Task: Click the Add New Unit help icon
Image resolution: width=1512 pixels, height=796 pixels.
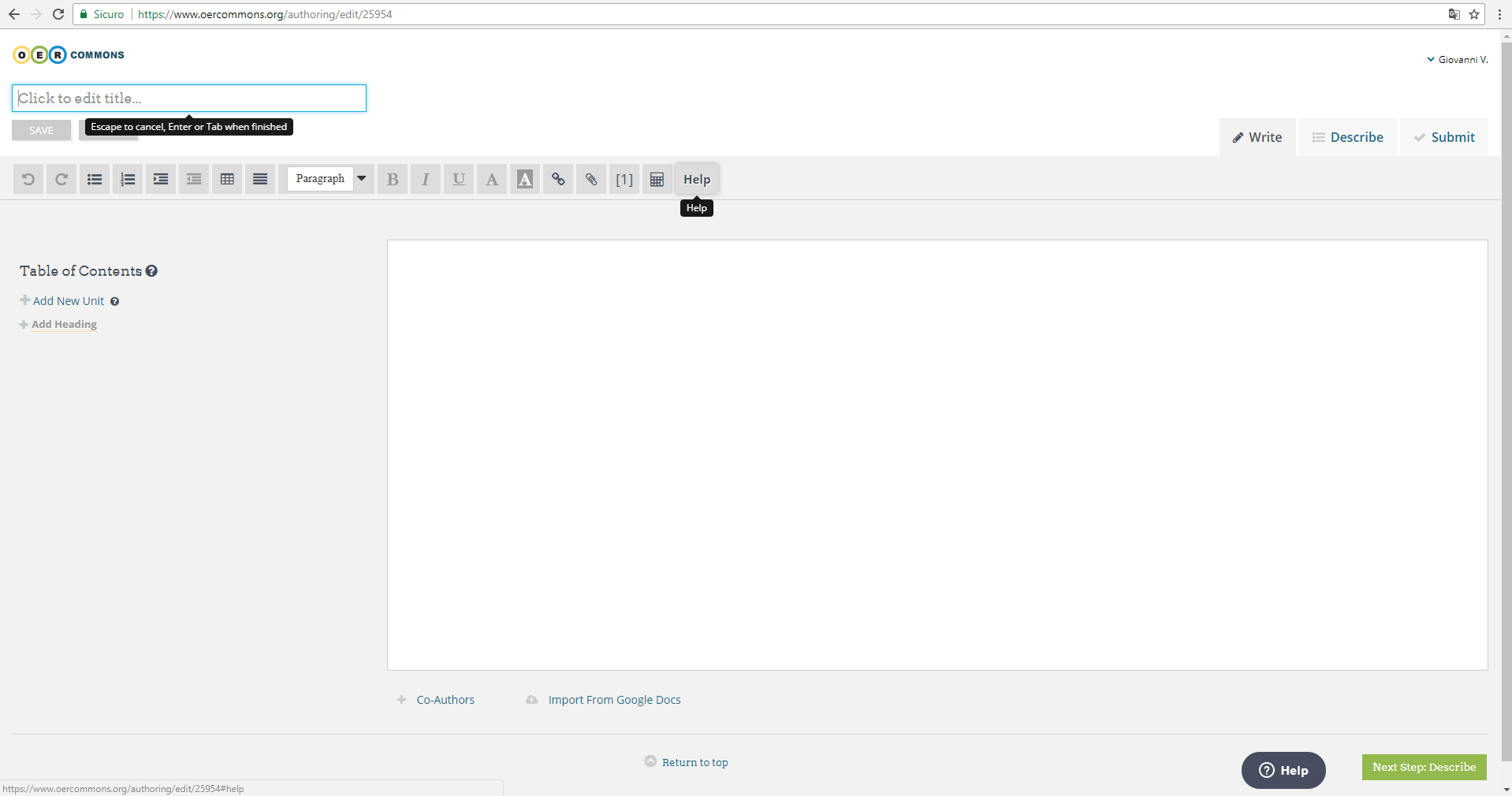Action: click(114, 302)
